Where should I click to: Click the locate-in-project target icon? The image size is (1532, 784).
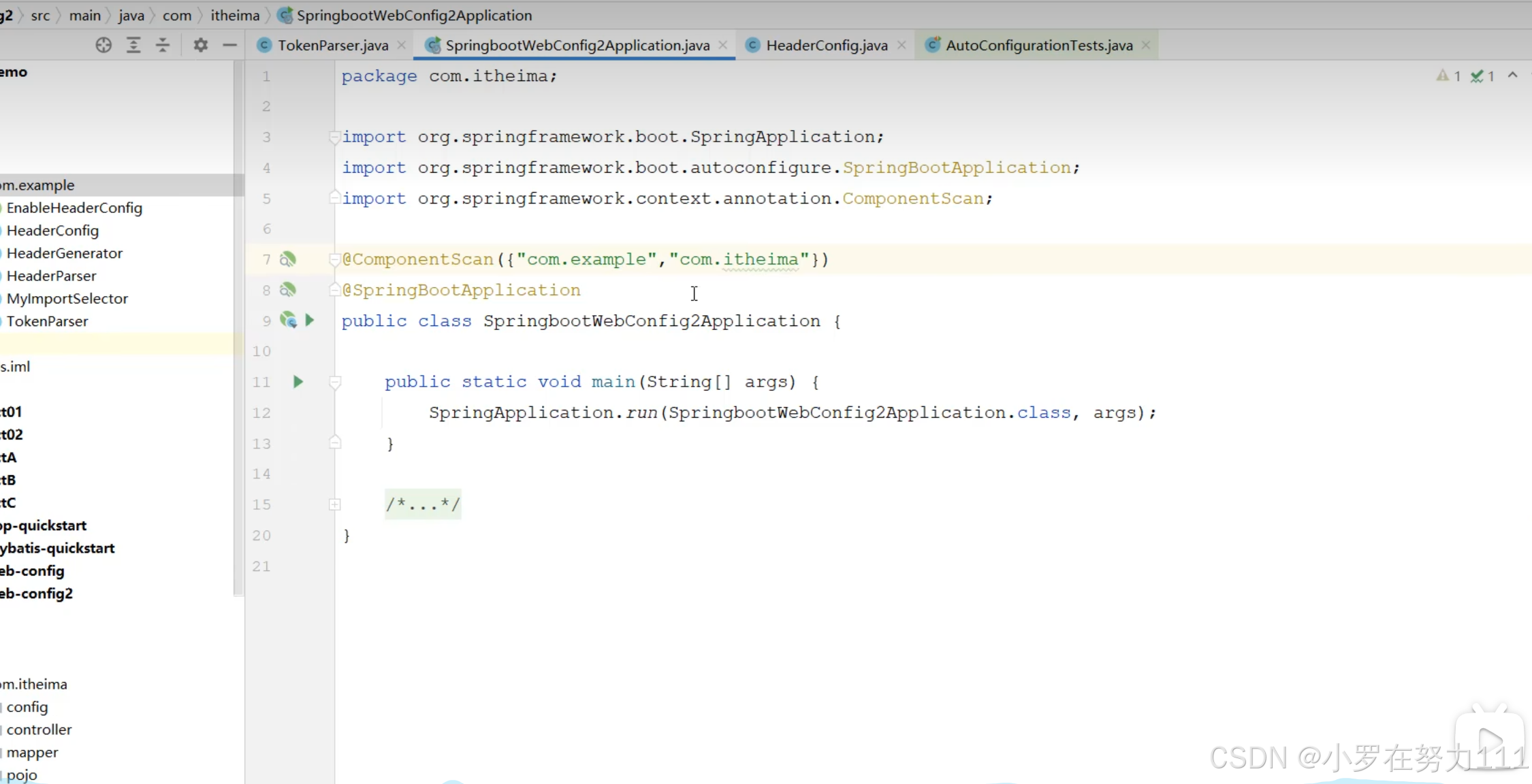click(103, 46)
